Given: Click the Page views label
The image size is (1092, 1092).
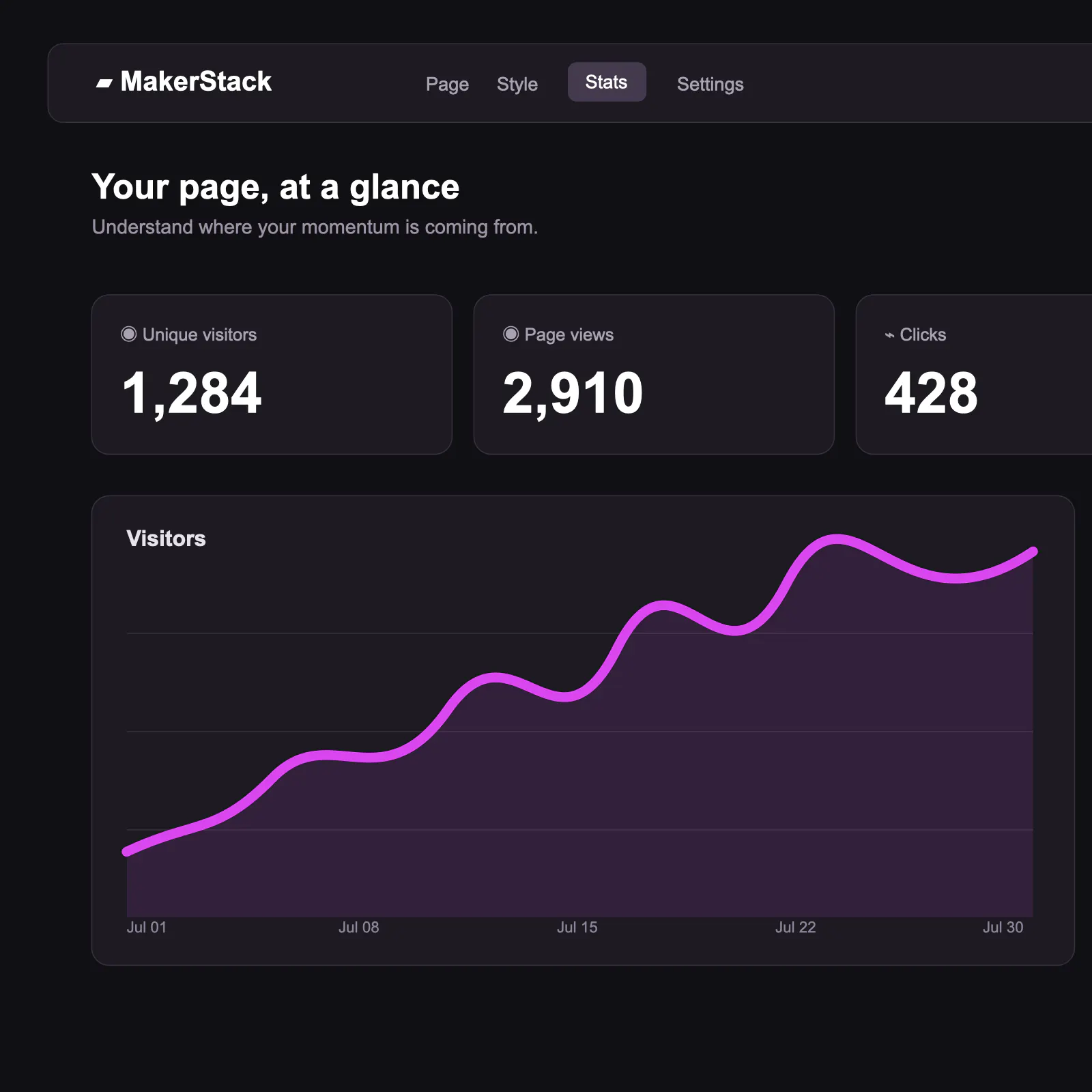Looking at the screenshot, I should click(x=569, y=334).
